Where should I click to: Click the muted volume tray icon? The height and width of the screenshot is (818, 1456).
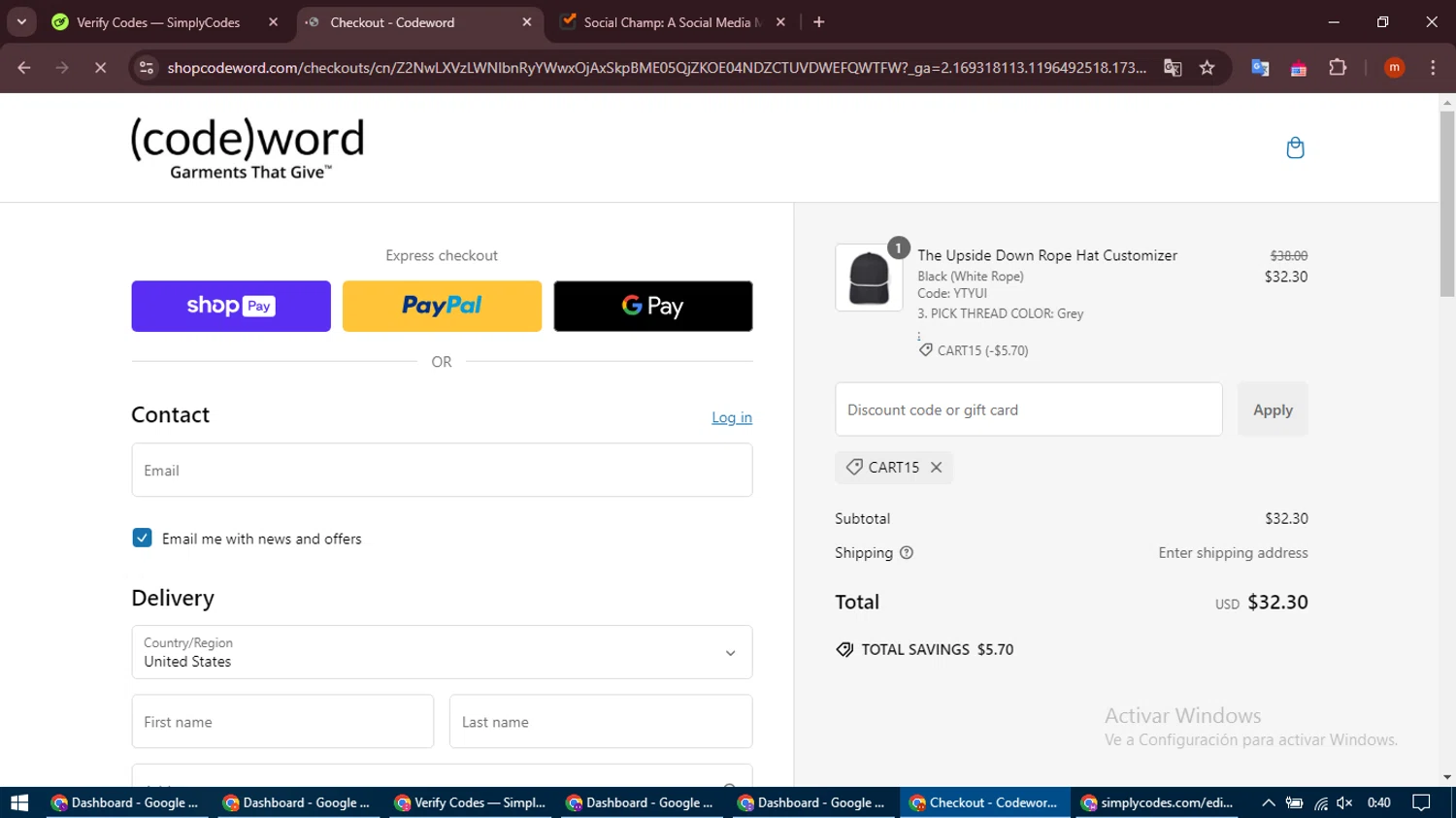tap(1344, 802)
